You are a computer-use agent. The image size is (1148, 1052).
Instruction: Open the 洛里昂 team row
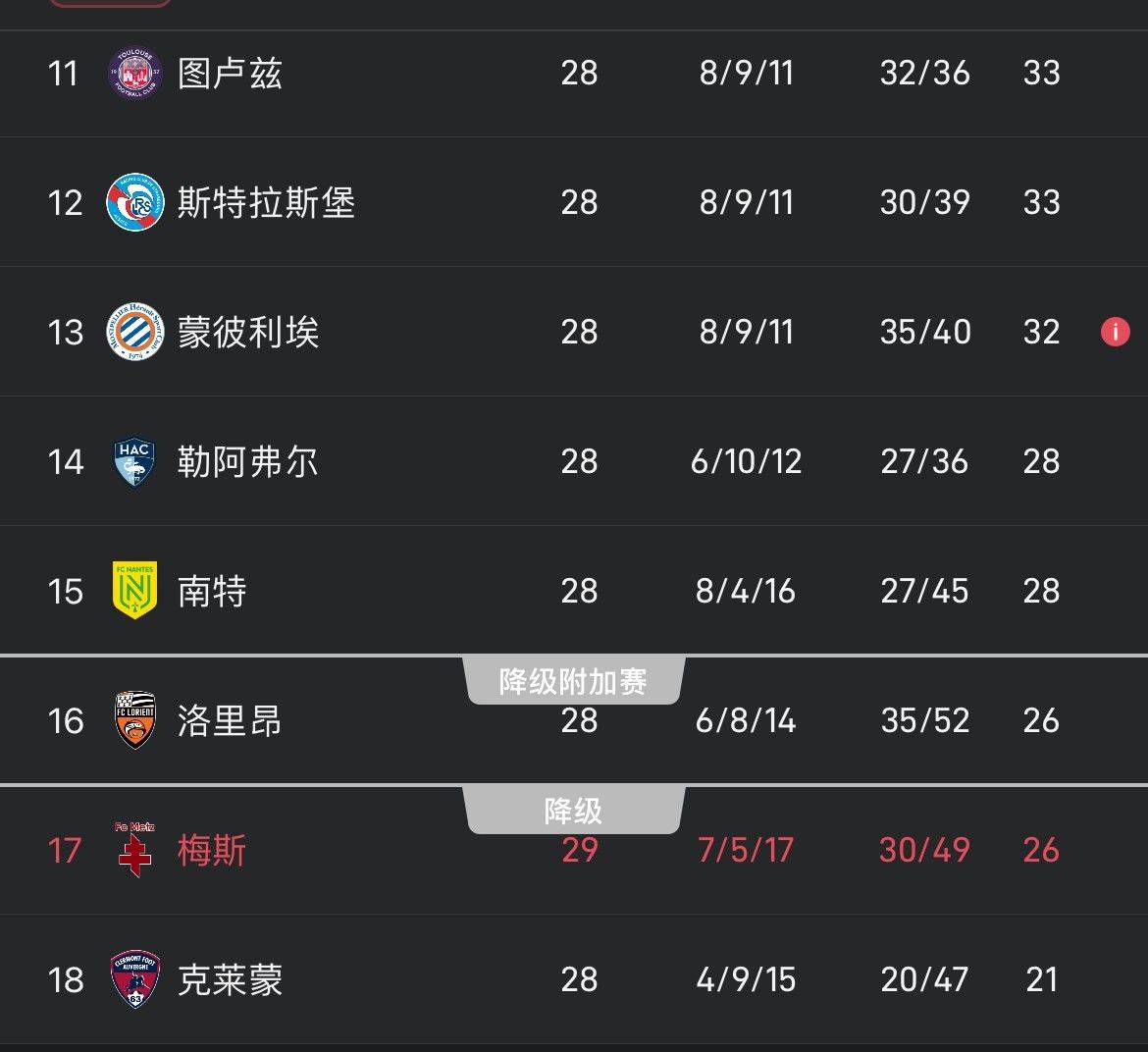[574, 720]
